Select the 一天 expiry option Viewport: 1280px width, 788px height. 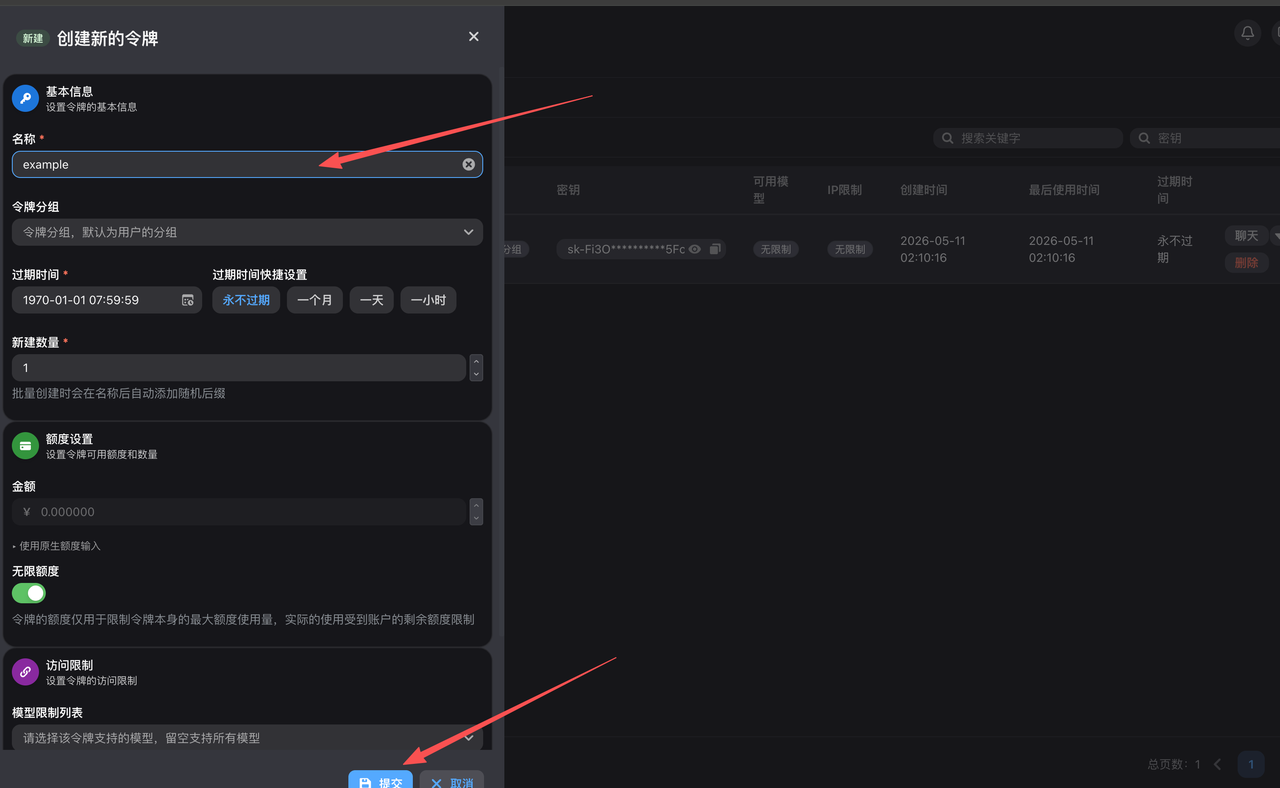tap(371, 300)
